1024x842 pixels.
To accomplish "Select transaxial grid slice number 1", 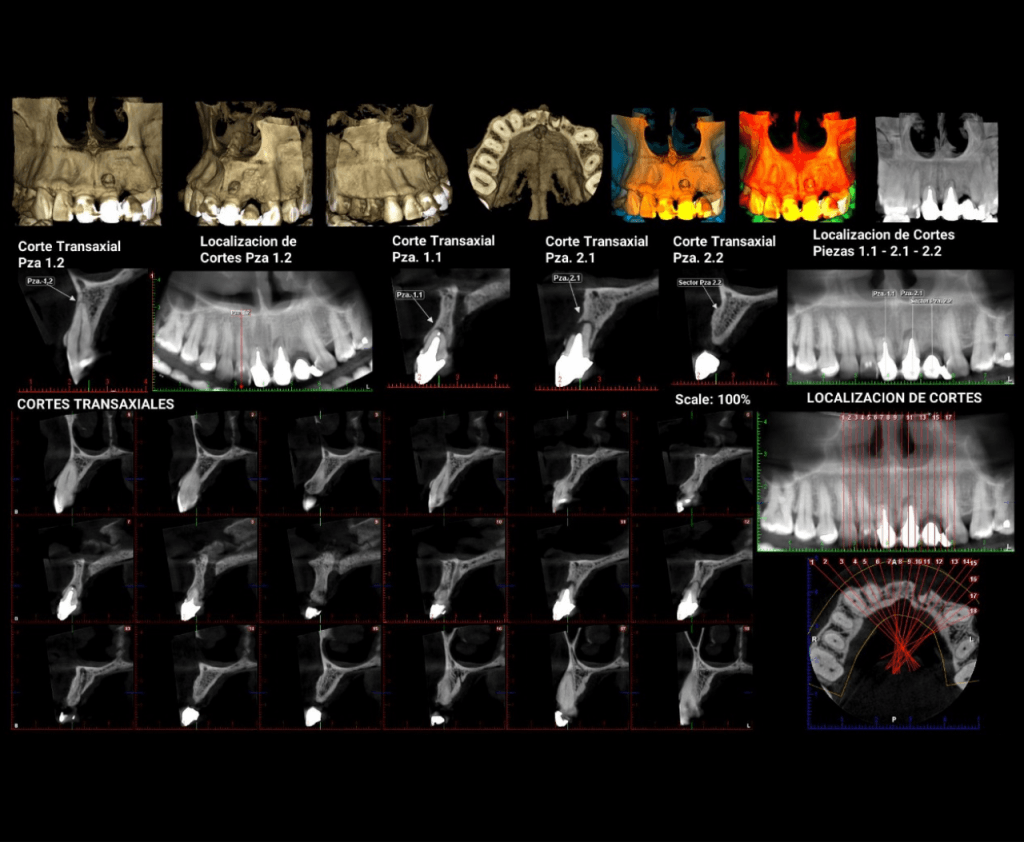I will pos(74,462).
